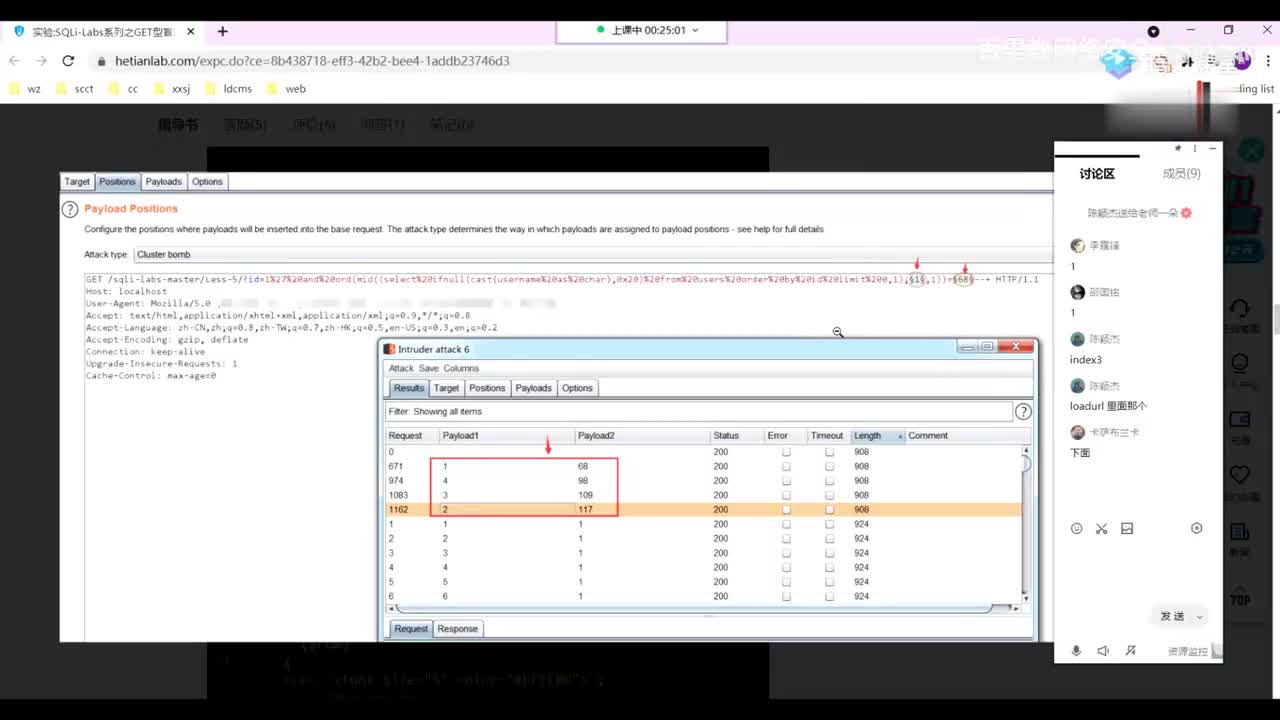Viewport: 1280px width, 720px height.
Task: Click the scissors screenshot icon in chat
Action: click(x=1101, y=528)
